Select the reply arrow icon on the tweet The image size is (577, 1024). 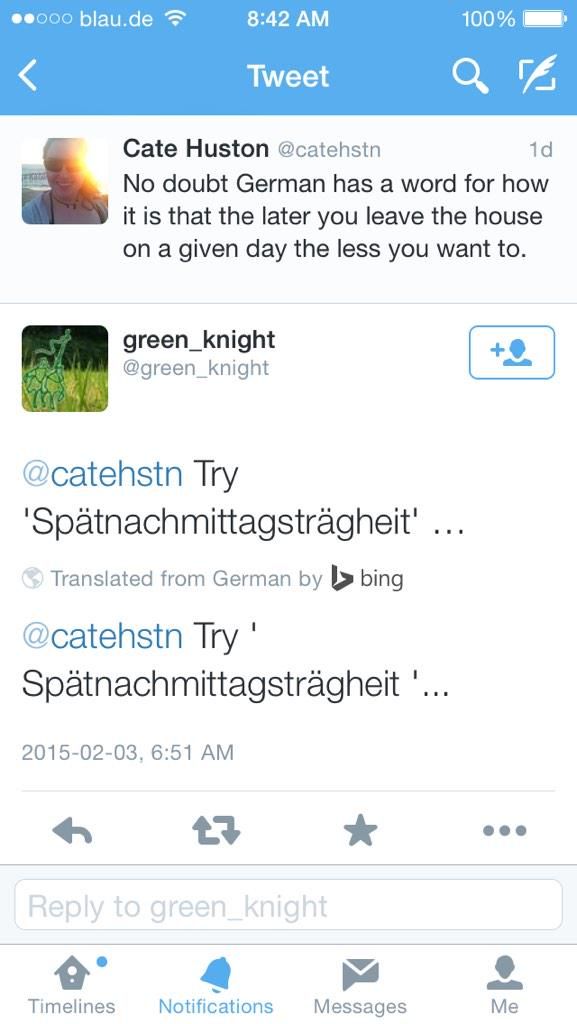pyautogui.click(x=74, y=830)
